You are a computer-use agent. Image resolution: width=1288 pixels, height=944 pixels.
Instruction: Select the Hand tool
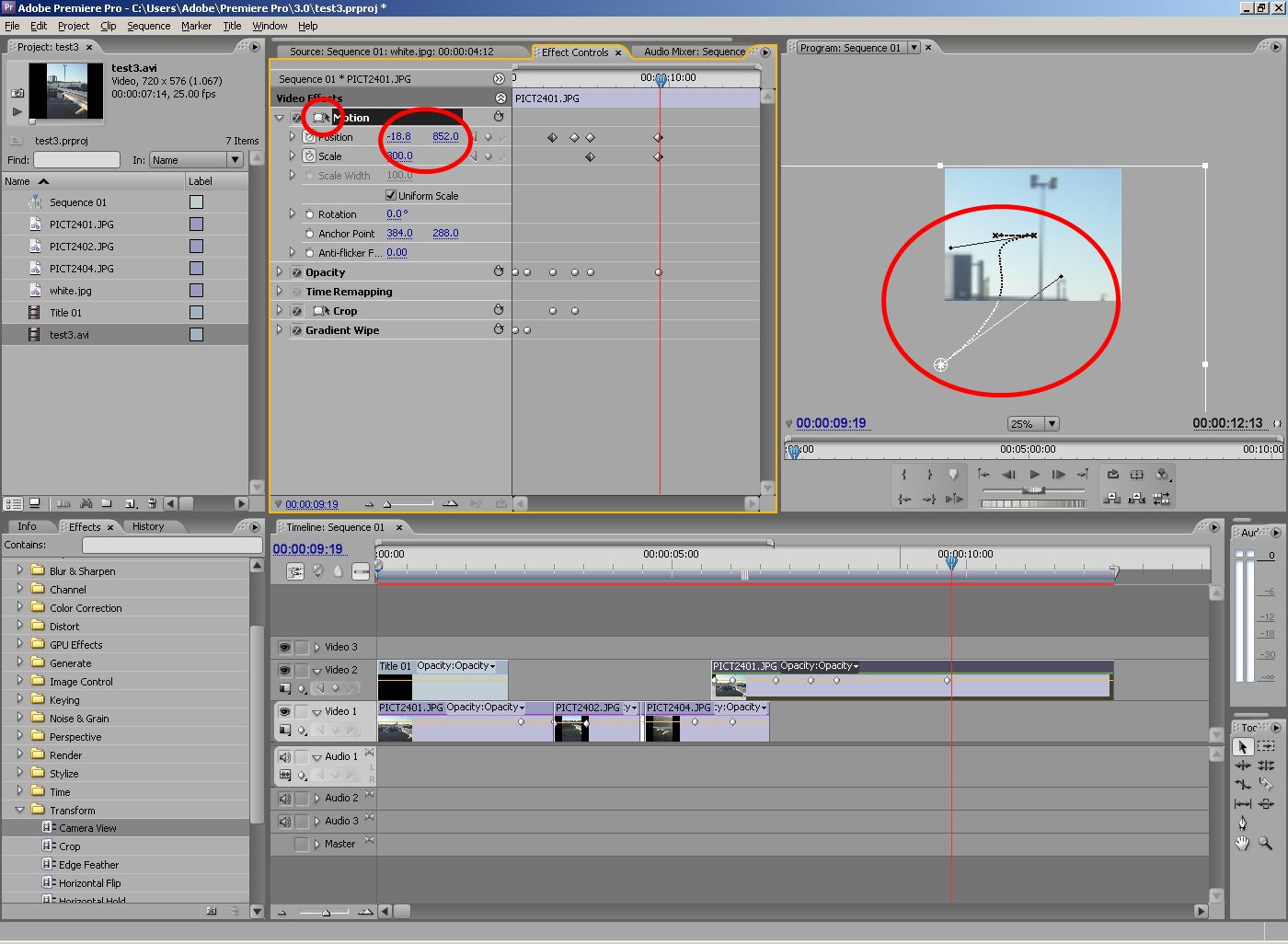(x=1242, y=843)
